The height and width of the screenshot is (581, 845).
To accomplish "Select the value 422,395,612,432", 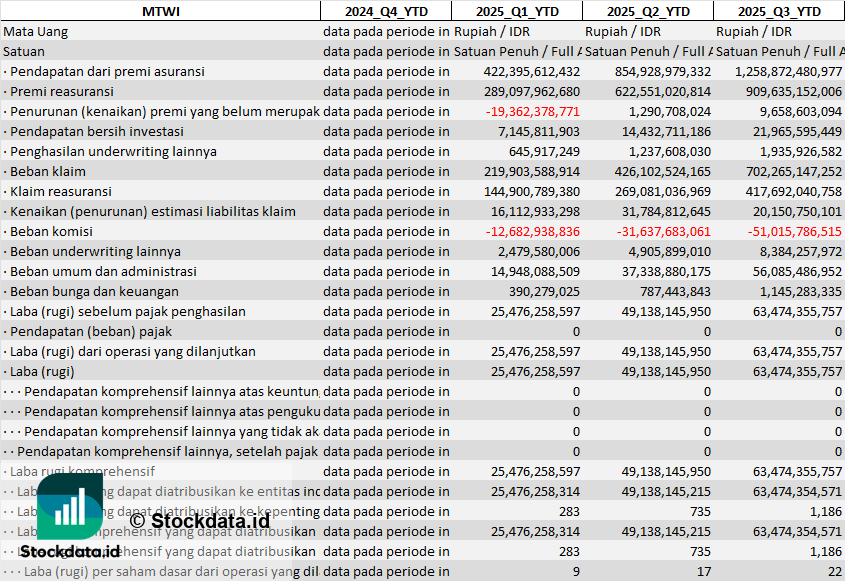I will click(x=532, y=72).
